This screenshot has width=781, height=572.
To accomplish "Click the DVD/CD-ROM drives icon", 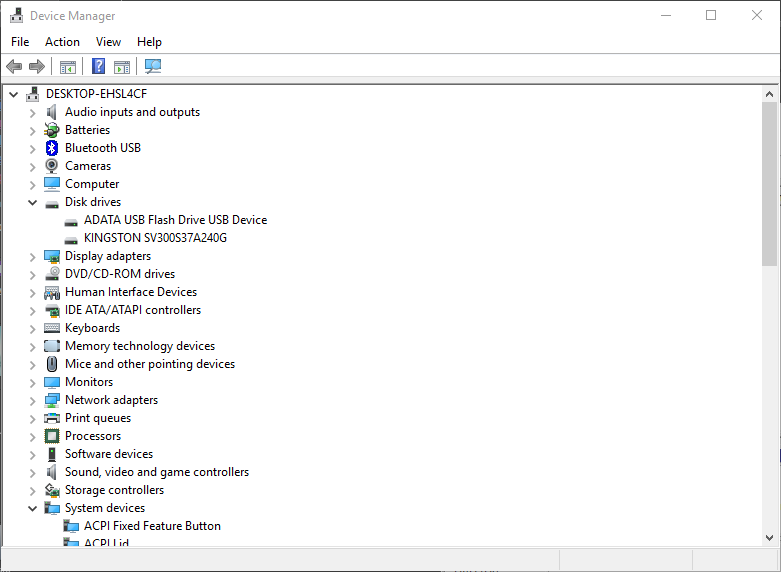I will (52, 274).
